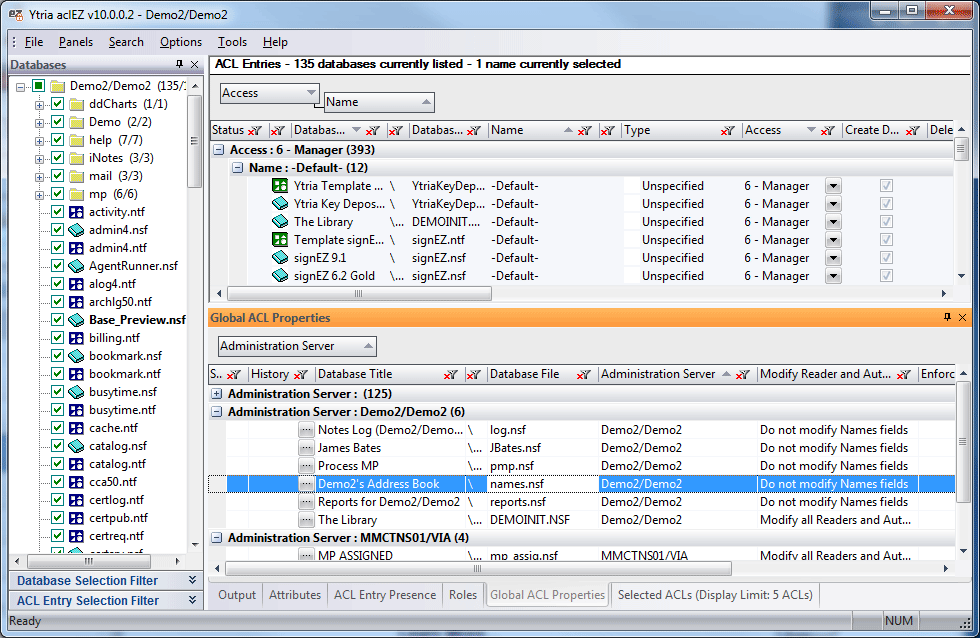
Task: Pin the Databases panel
Action: [x=179, y=64]
